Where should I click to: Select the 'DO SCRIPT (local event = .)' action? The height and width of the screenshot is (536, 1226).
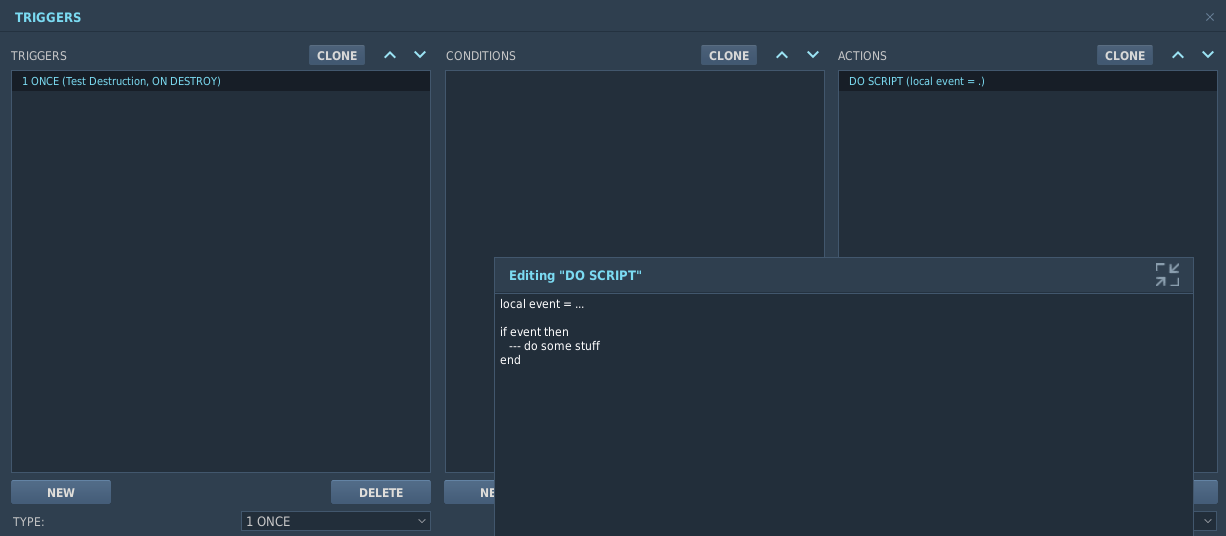click(x=1028, y=81)
